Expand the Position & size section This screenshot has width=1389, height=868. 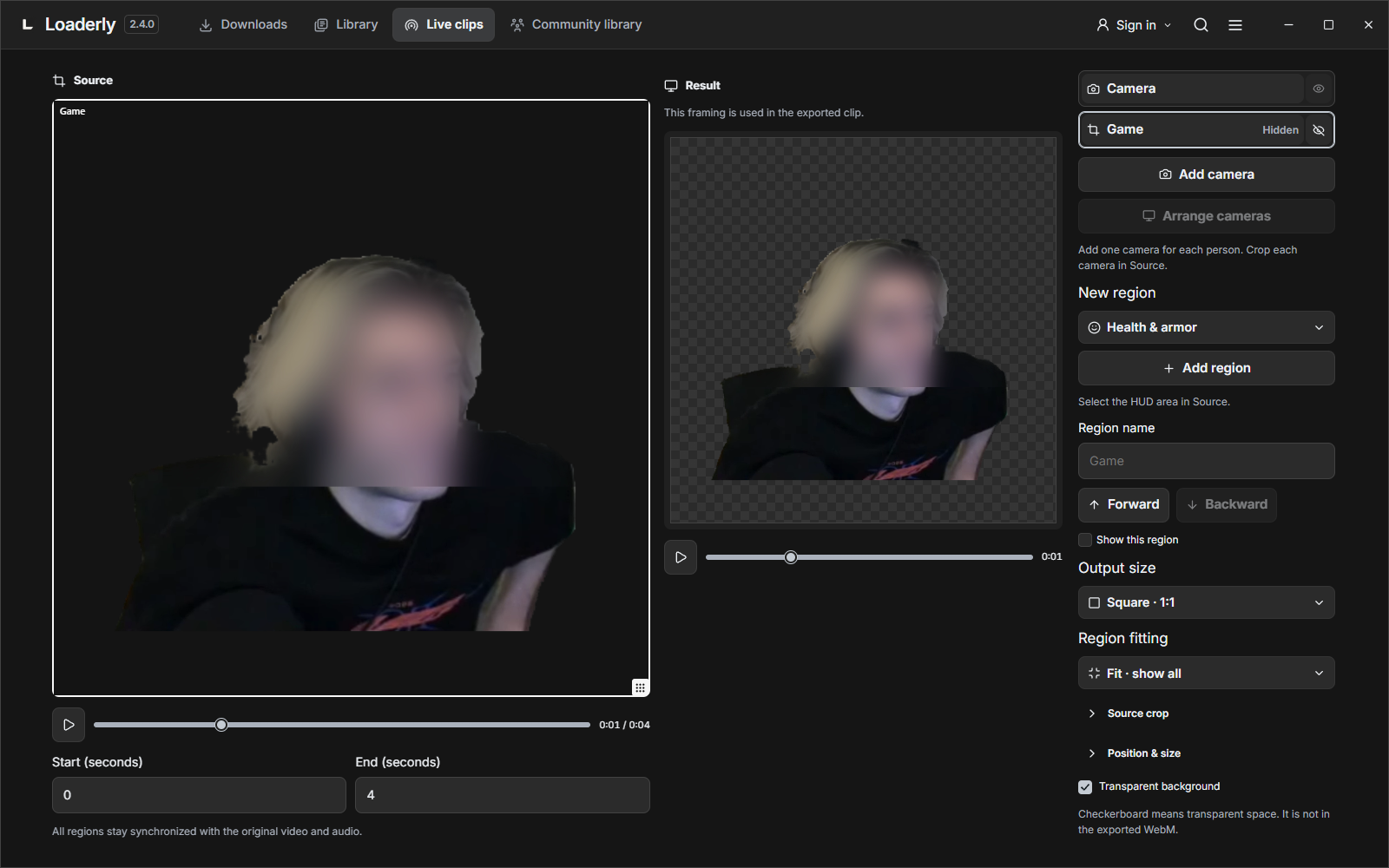point(1143,753)
